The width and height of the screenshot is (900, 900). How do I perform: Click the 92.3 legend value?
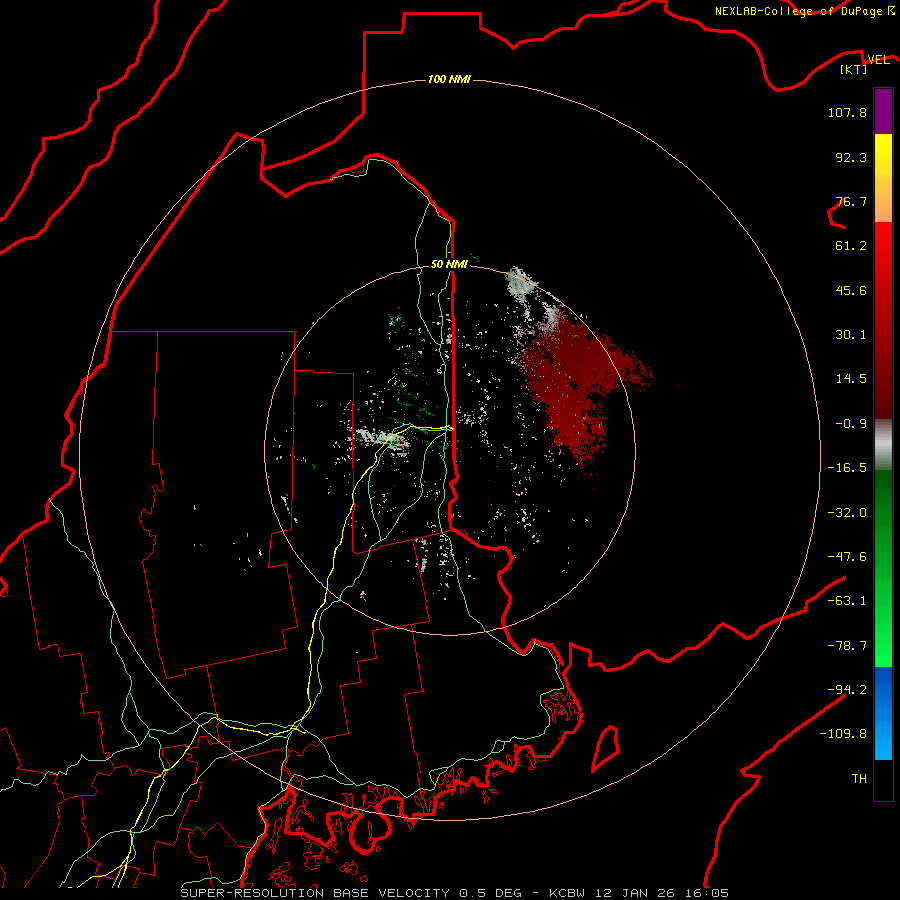851,157
